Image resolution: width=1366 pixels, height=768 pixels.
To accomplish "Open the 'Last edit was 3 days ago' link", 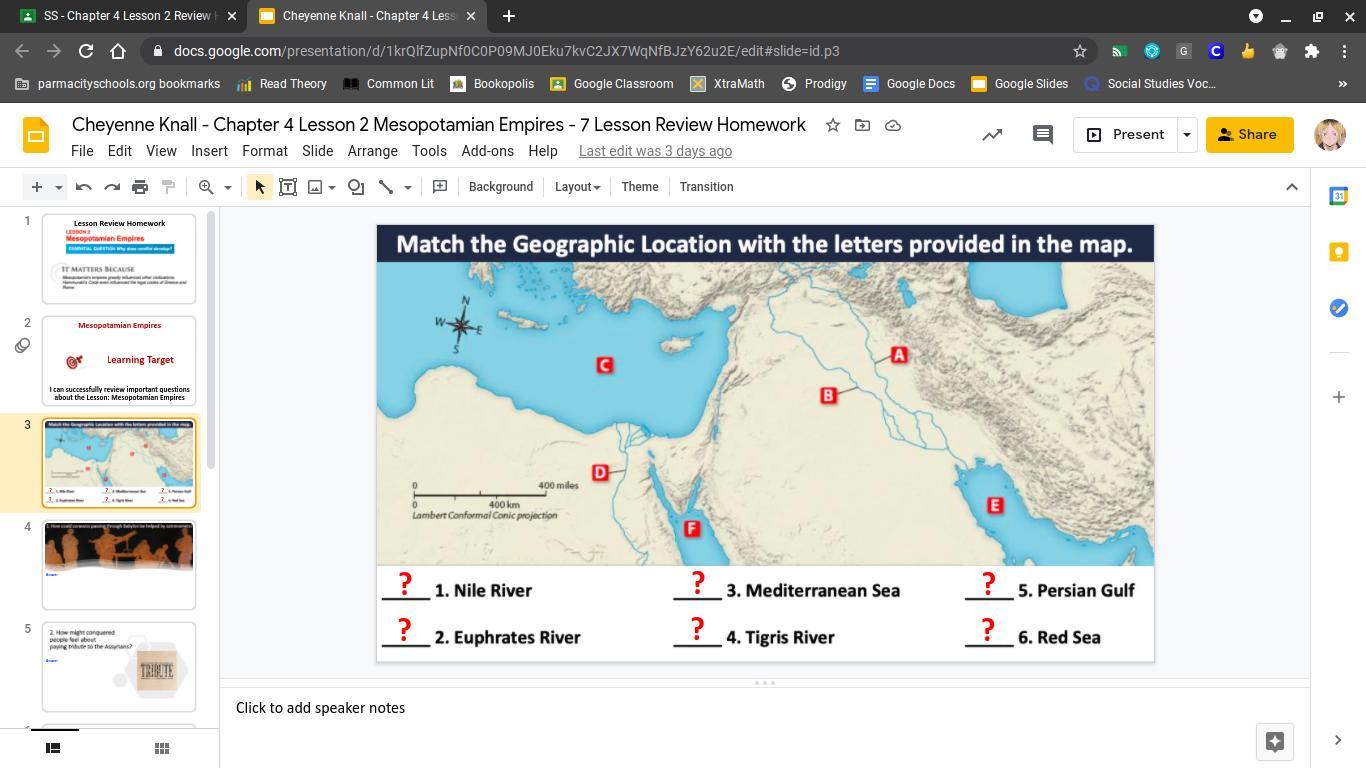I will pos(655,151).
